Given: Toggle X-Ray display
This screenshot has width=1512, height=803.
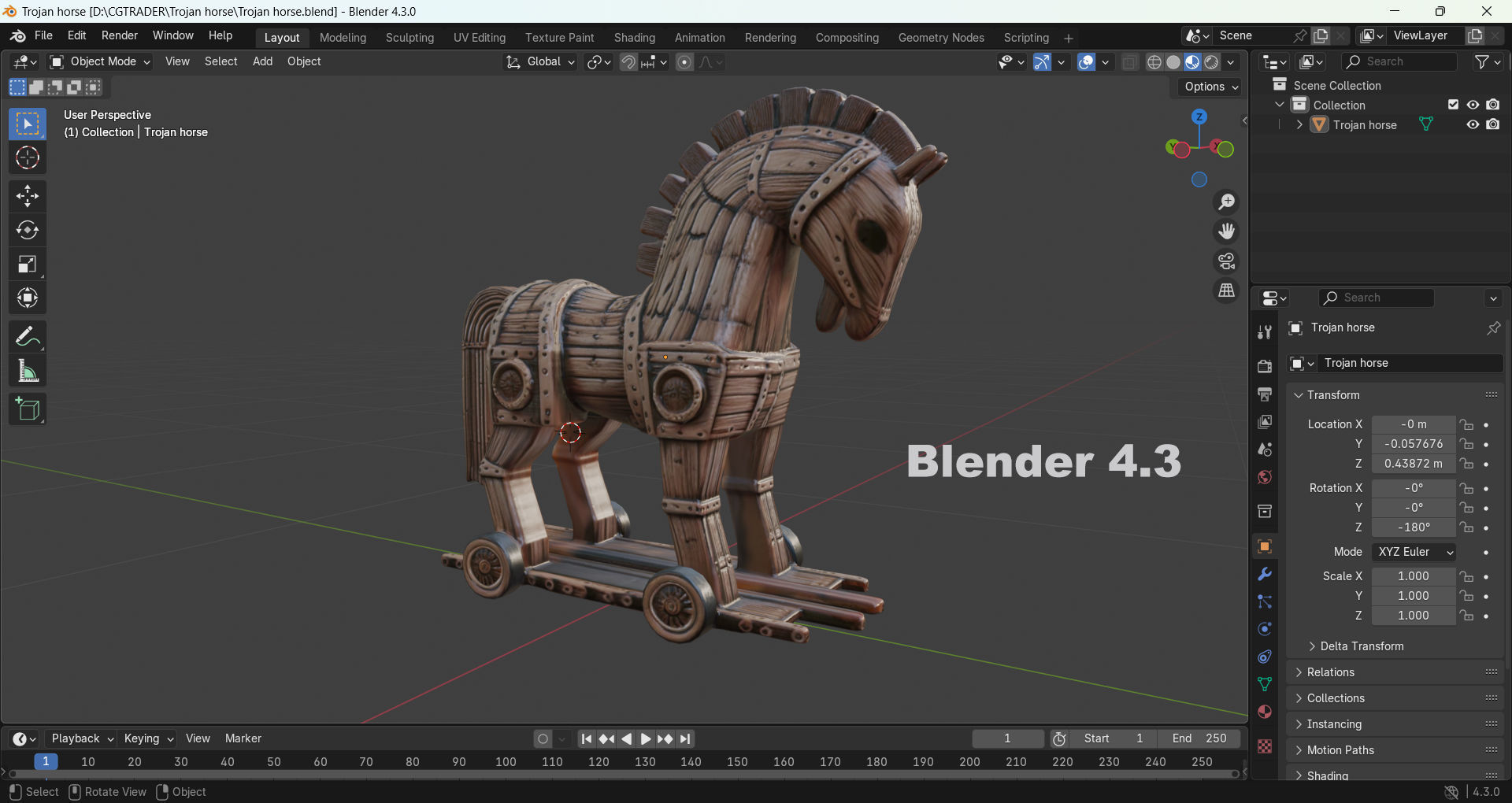Looking at the screenshot, I should point(1129,62).
